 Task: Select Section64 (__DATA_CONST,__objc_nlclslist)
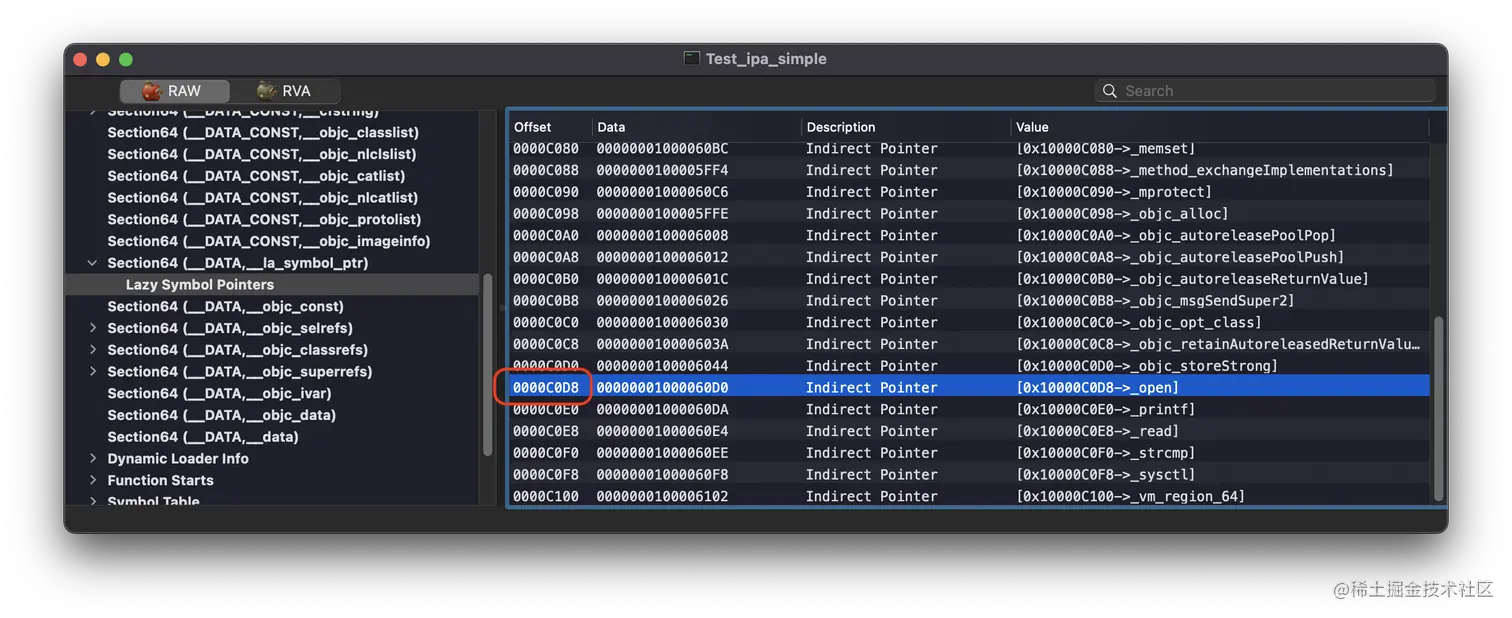pyautogui.click(x=262, y=154)
